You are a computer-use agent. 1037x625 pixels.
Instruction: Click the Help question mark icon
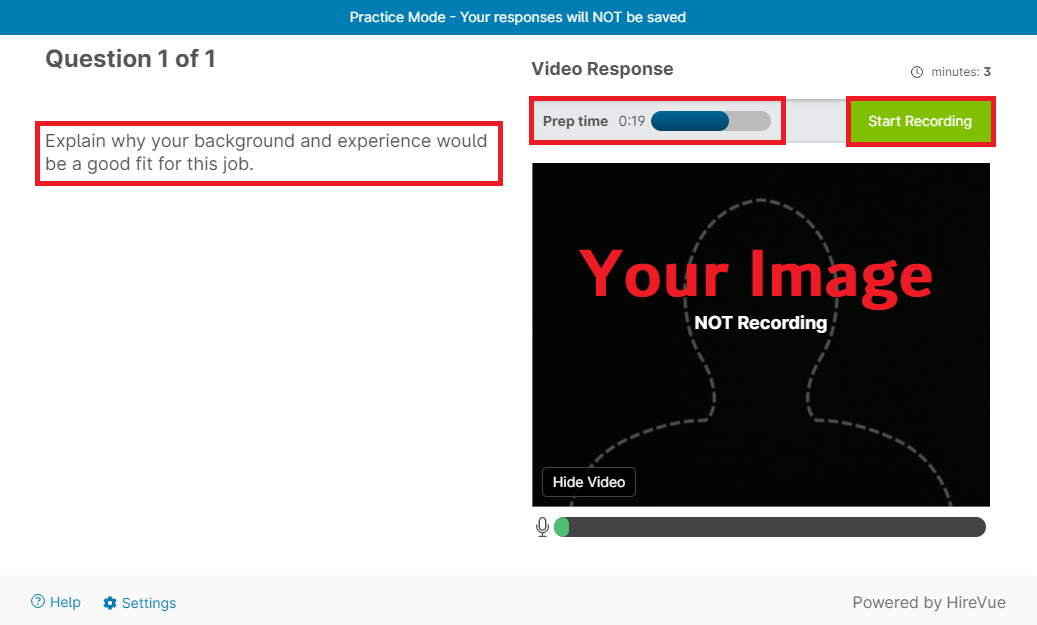[38, 602]
